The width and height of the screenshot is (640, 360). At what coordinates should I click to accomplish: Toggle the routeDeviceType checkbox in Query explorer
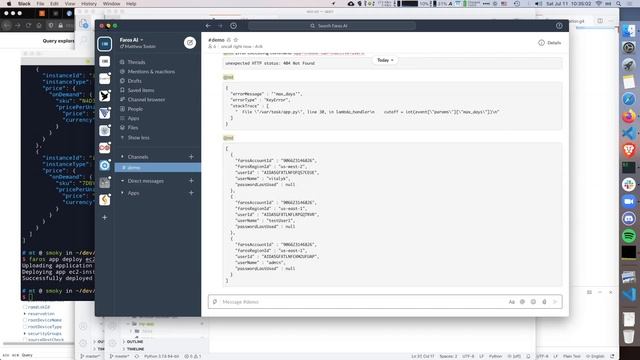tap(25, 327)
